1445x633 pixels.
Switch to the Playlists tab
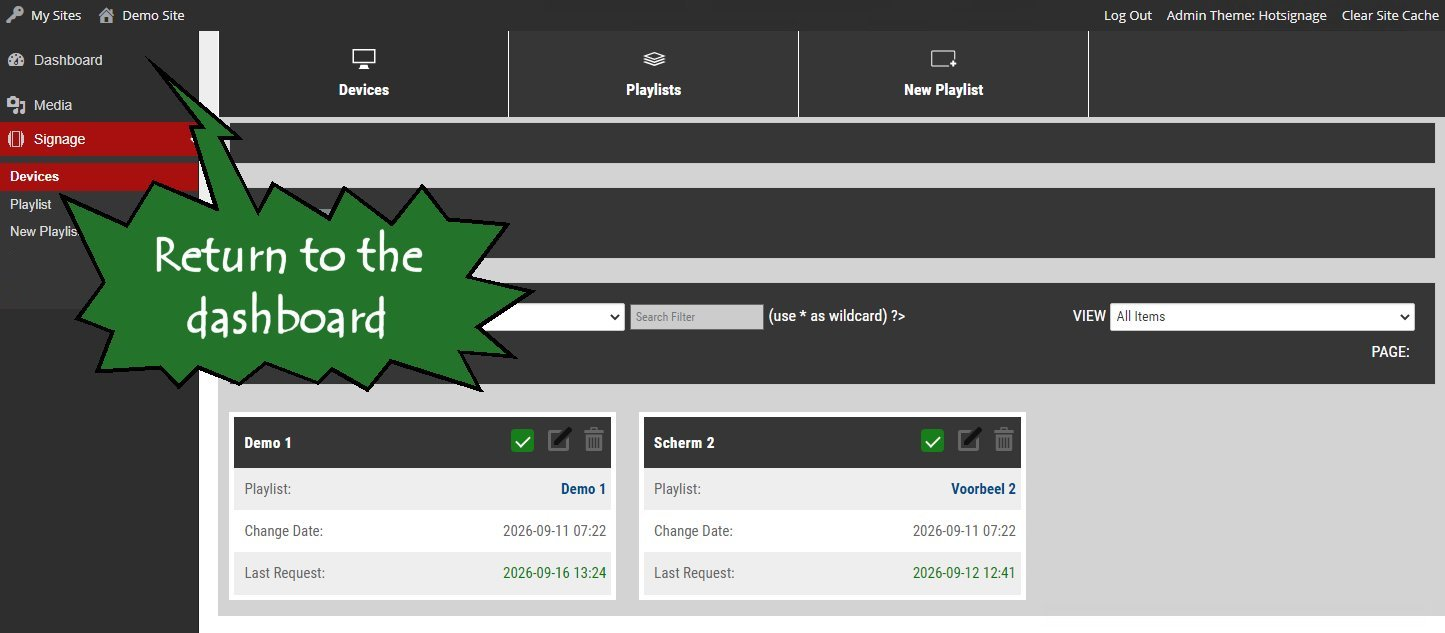coord(654,74)
